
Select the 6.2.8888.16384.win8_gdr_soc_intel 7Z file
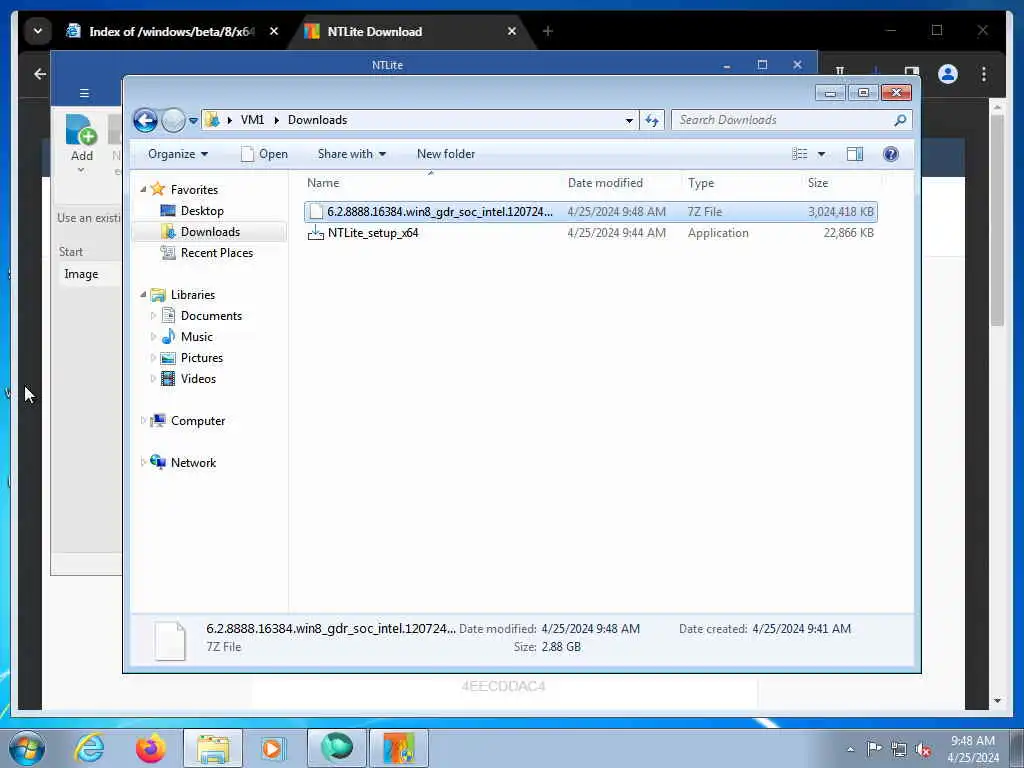(x=590, y=212)
